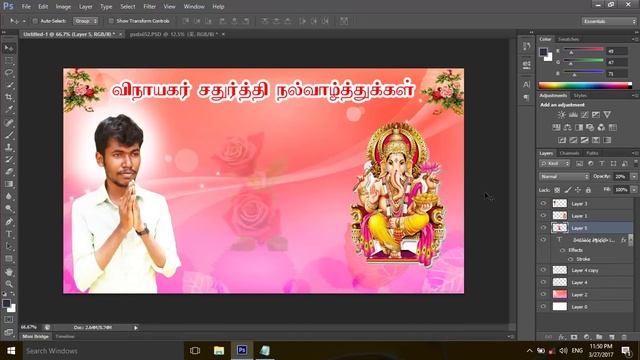Select the Brush tool
The height and width of the screenshot is (360, 640).
tap(9, 135)
